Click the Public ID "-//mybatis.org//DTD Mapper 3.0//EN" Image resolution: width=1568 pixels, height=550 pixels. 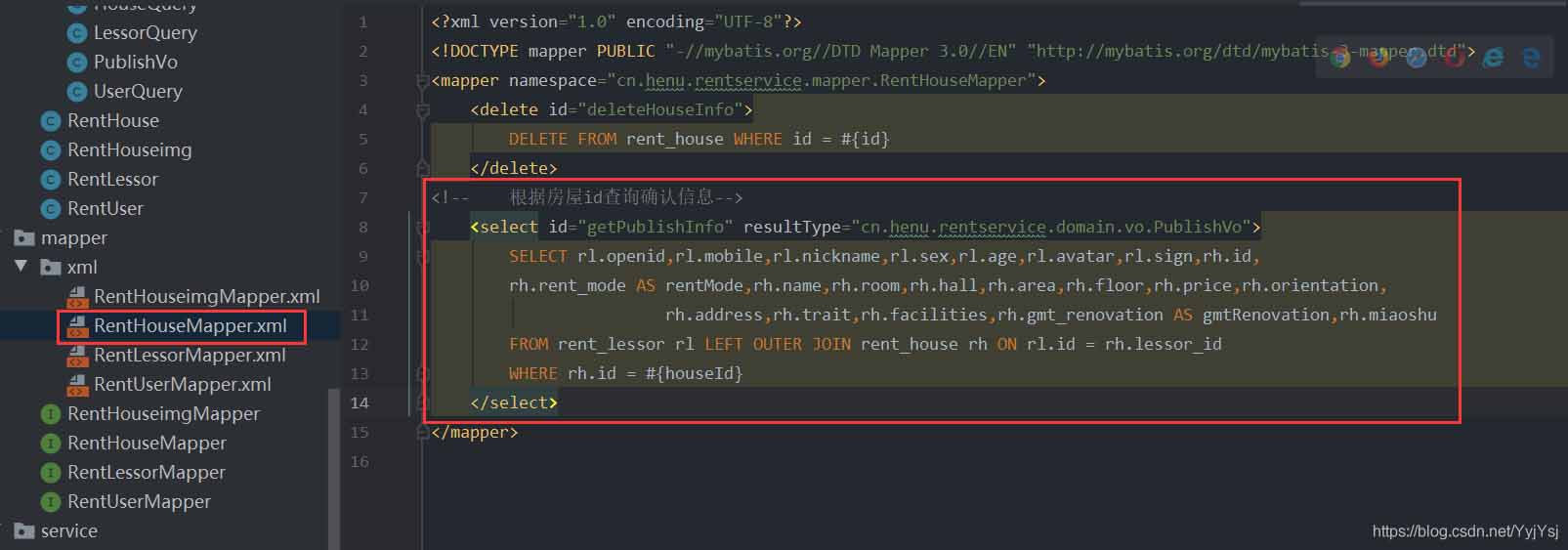tap(840, 51)
